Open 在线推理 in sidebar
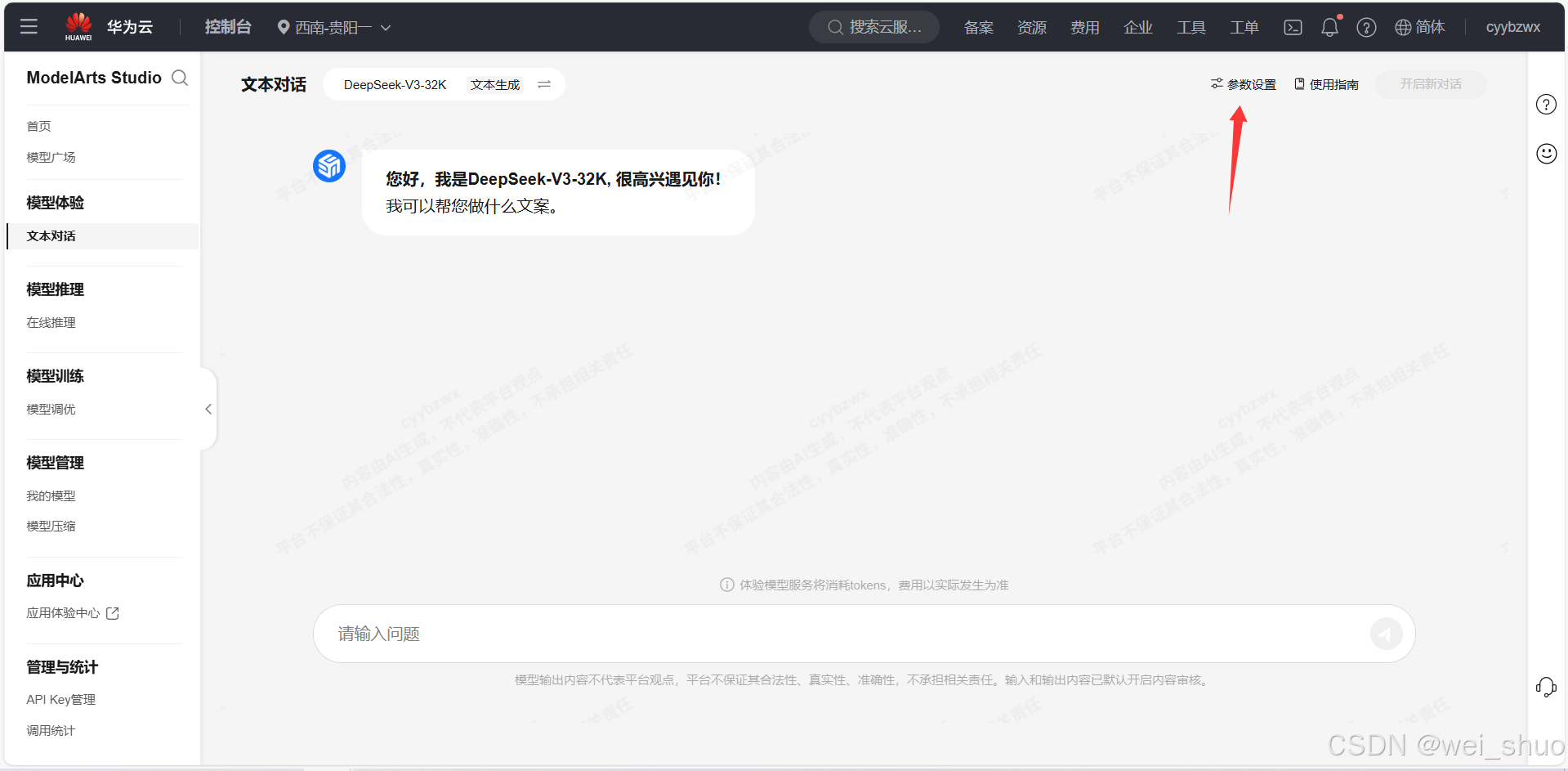This screenshot has width=1568, height=771. [51, 323]
